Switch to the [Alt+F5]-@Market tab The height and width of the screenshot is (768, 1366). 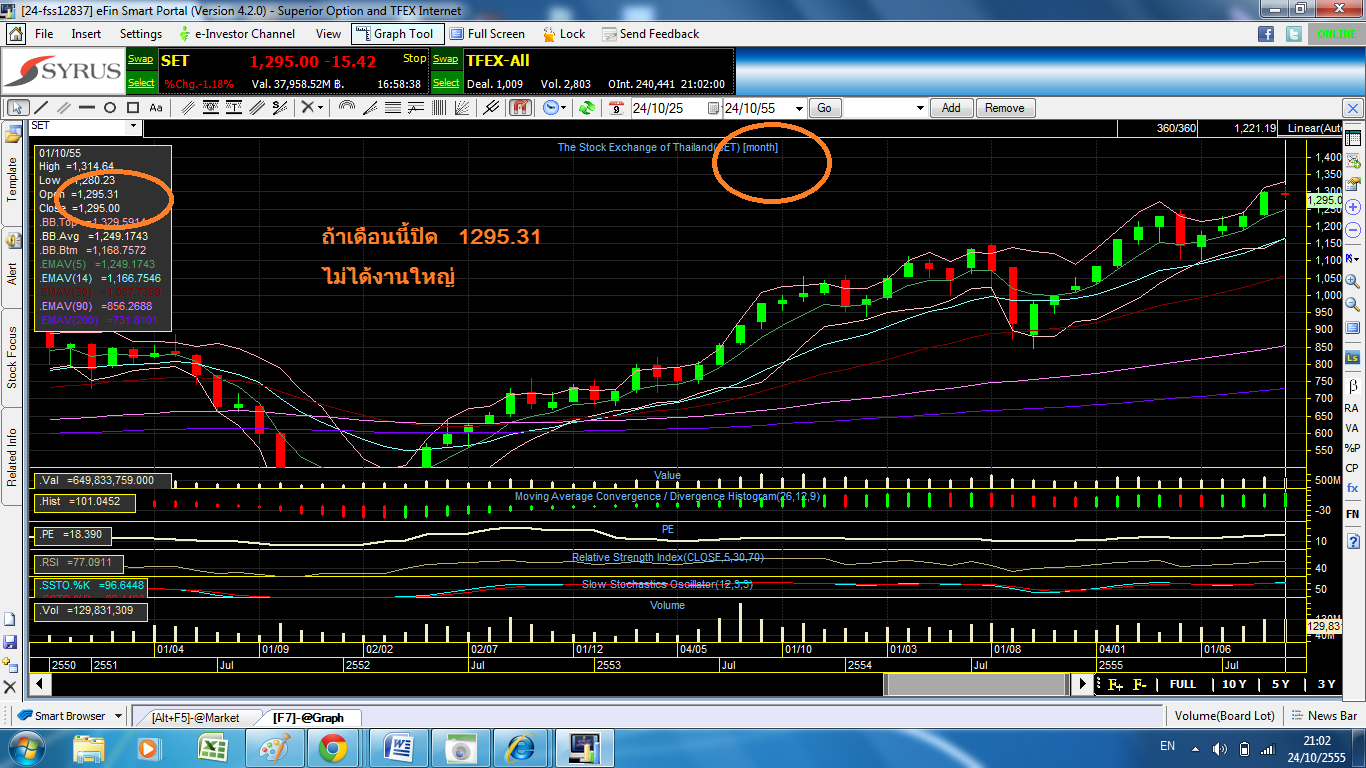[x=195, y=717]
